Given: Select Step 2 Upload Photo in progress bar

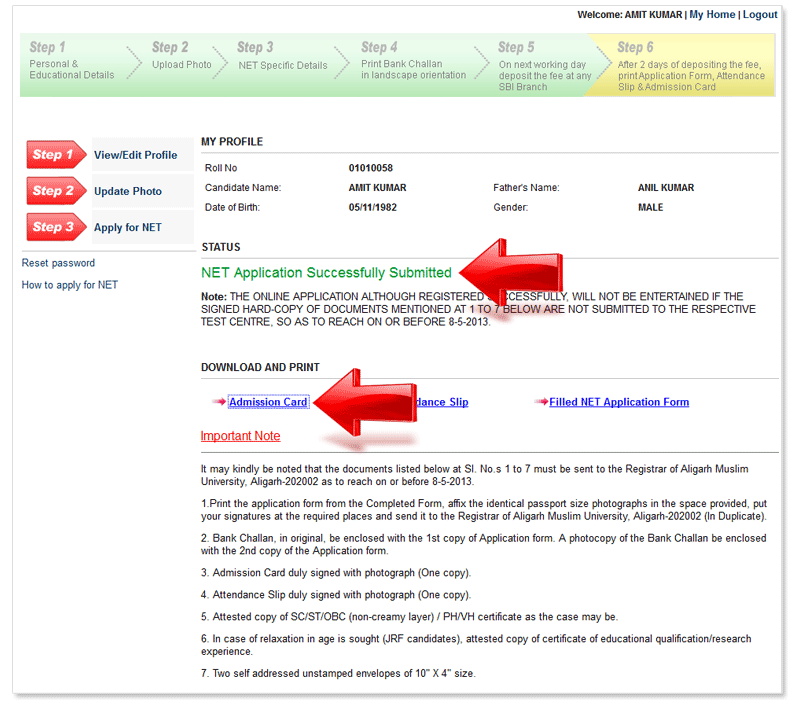Looking at the screenshot, I should point(182,58).
